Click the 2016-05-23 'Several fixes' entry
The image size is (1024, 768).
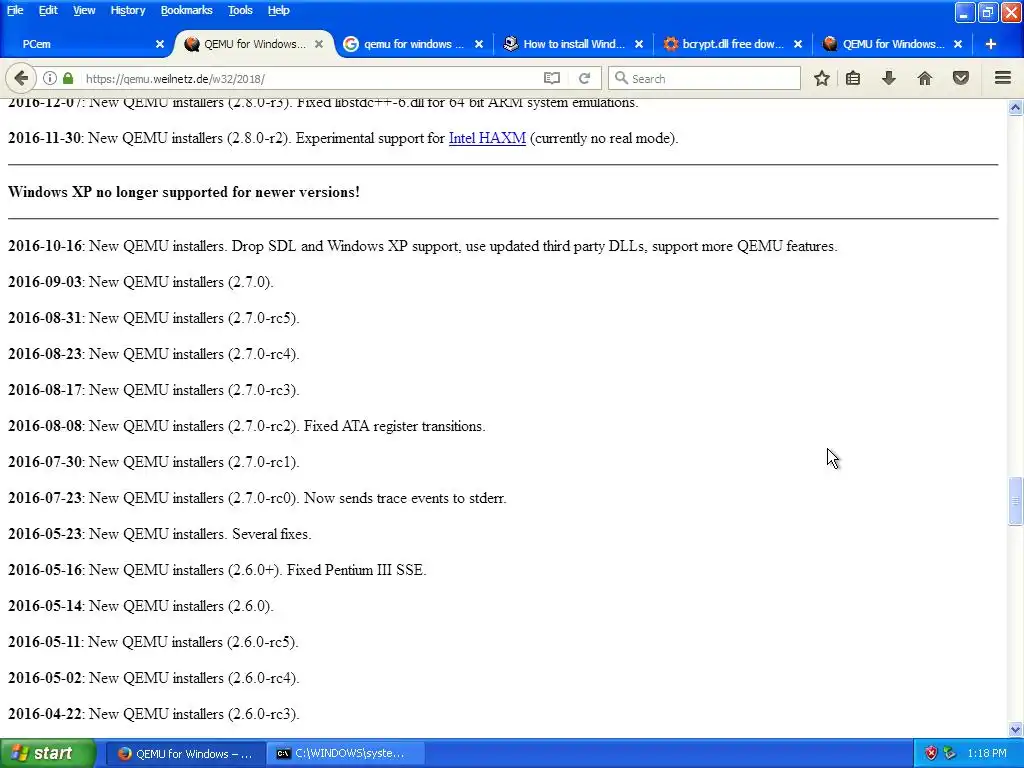click(x=159, y=534)
